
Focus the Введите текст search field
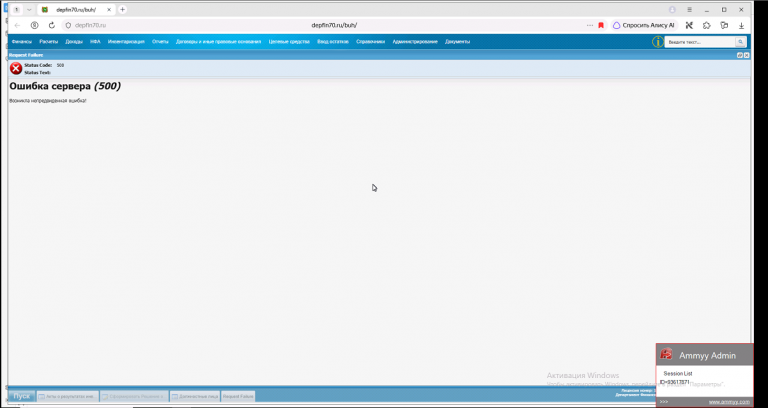click(700, 42)
